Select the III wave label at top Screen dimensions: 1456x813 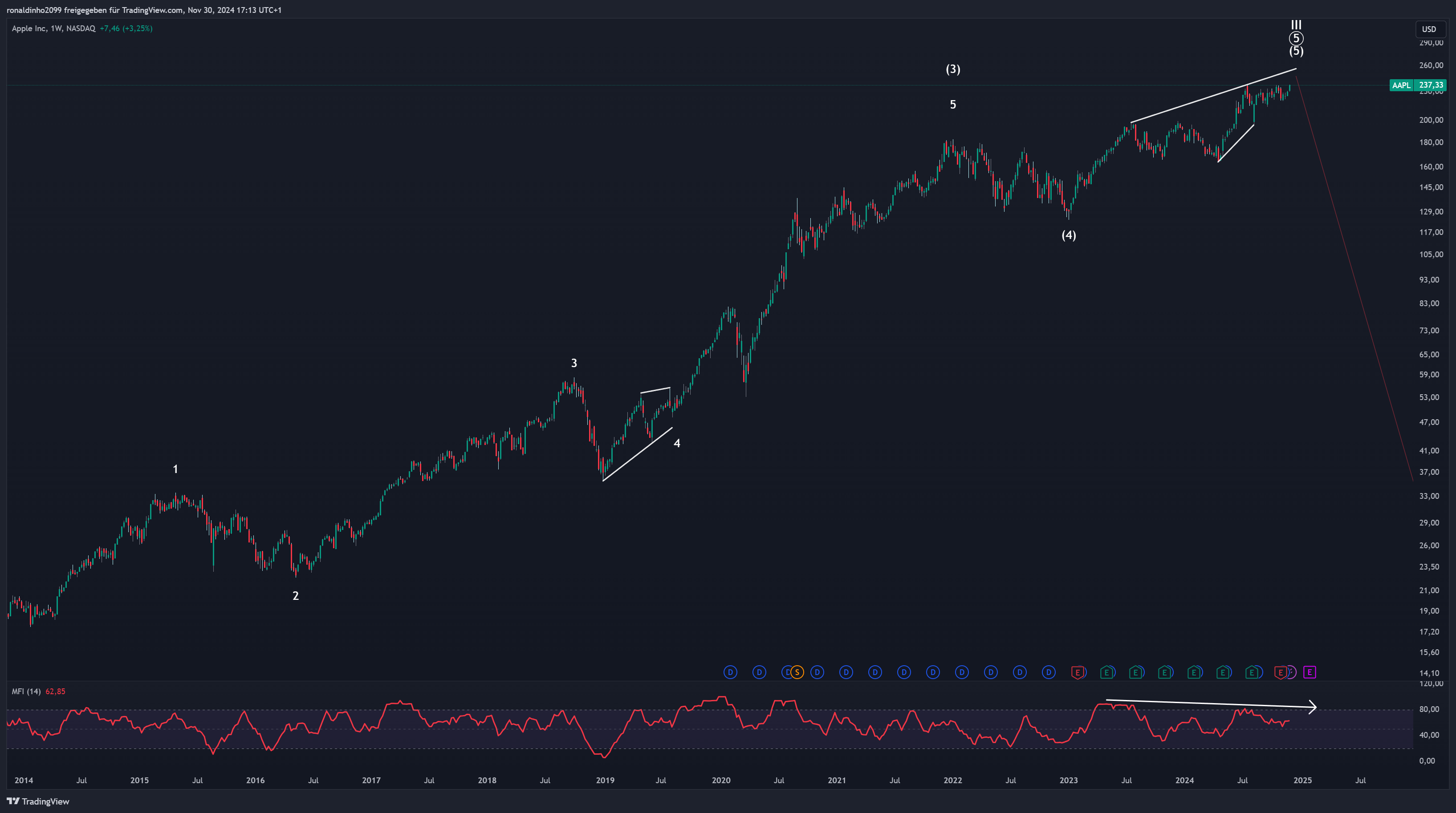tap(1296, 25)
